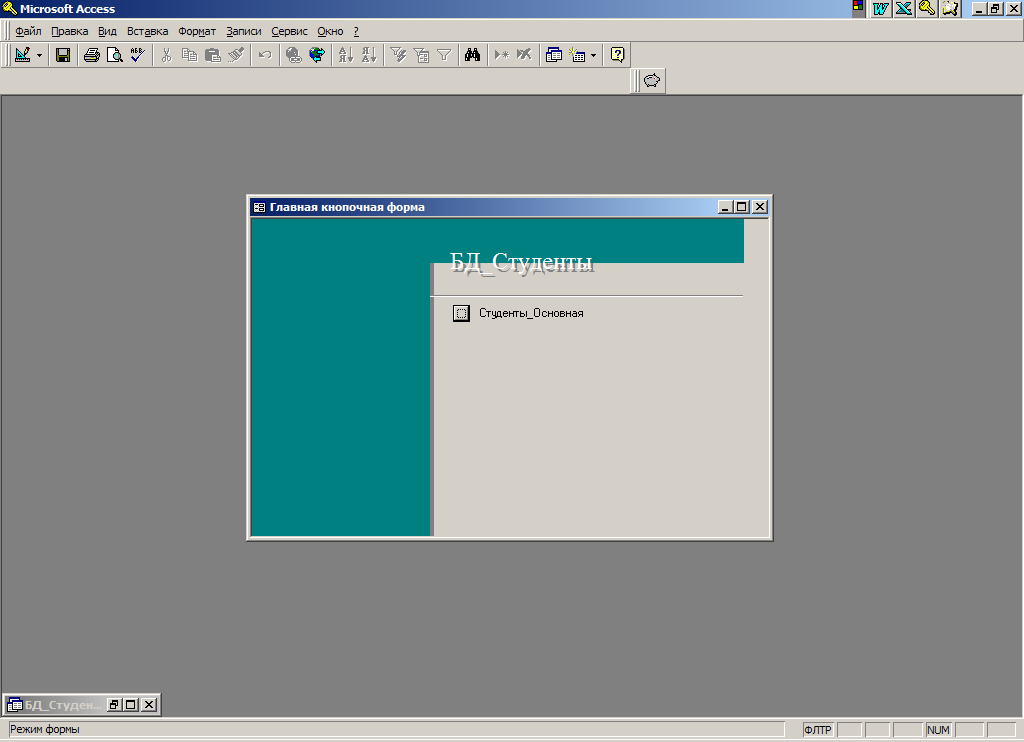Screen dimensions: 1024x742
Task: Click the Sort Descending icon
Action: pyautogui.click(x=369, y=55)
